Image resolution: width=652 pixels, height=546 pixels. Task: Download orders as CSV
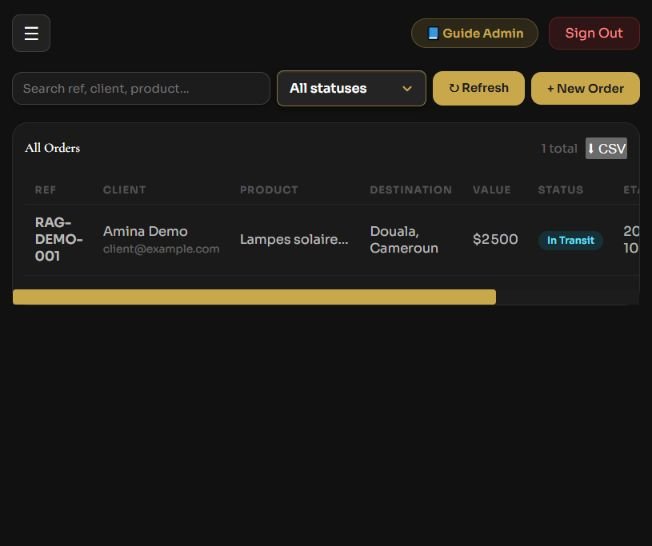pyautogui.click(x=606, y=148)
